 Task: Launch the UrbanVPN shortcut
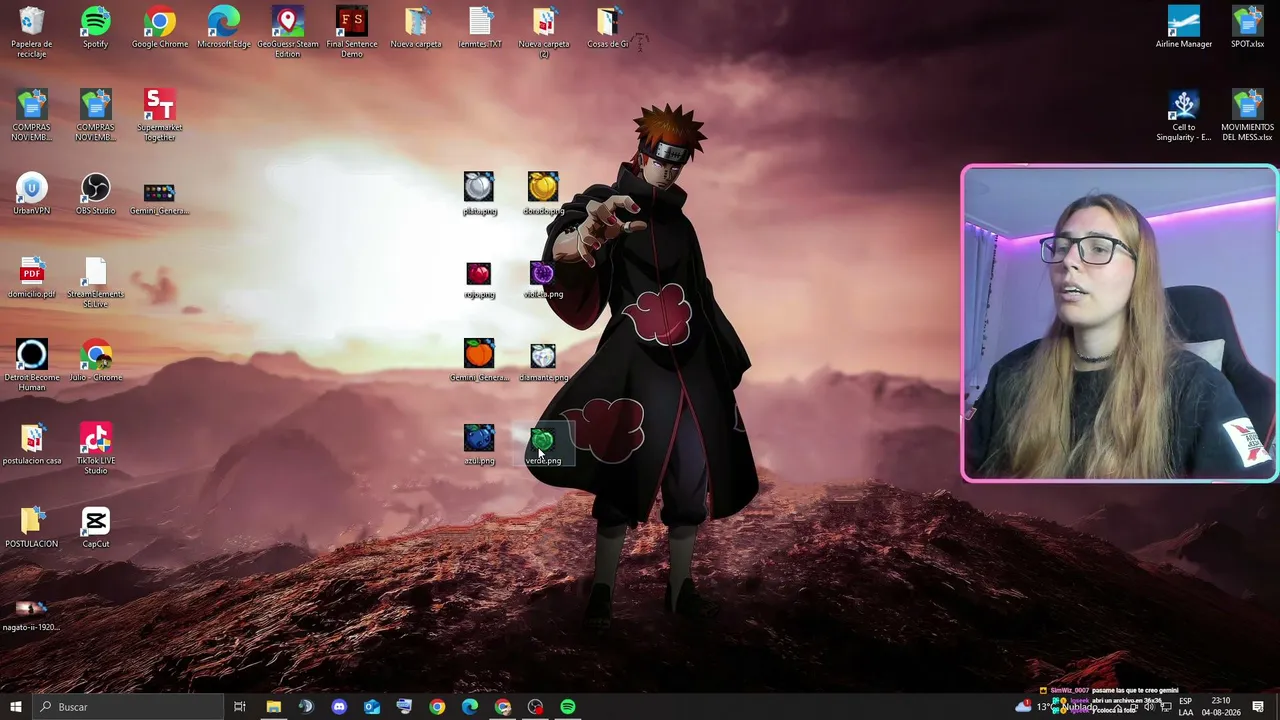tap(31, 194)
